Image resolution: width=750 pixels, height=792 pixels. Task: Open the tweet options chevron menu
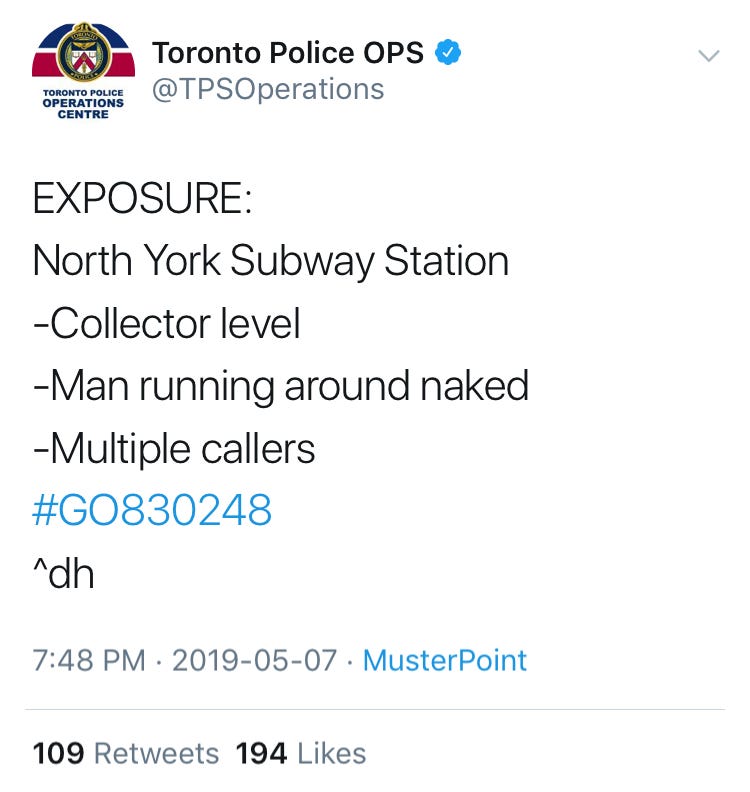coord(708,55)
